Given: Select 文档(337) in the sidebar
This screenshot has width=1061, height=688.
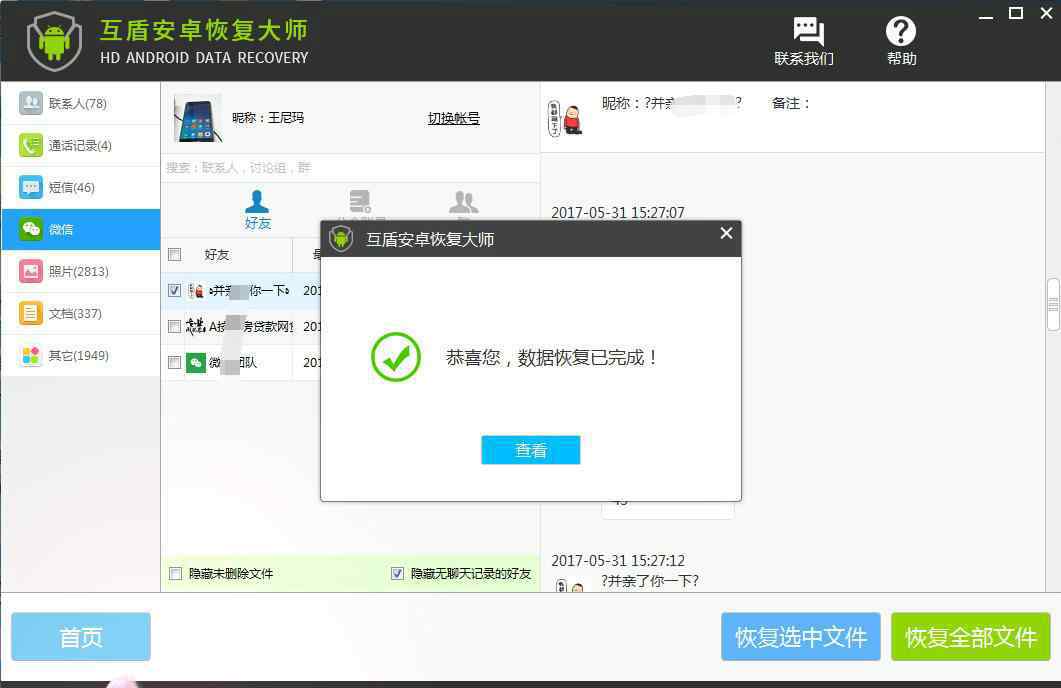Looking at the screenshot, I should 81,313.
